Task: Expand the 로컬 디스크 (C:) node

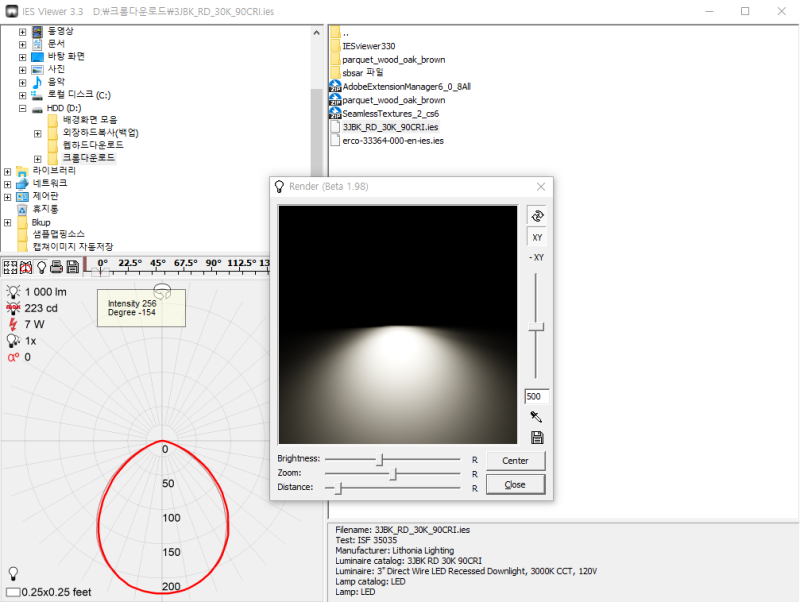Action: [22, 95]
